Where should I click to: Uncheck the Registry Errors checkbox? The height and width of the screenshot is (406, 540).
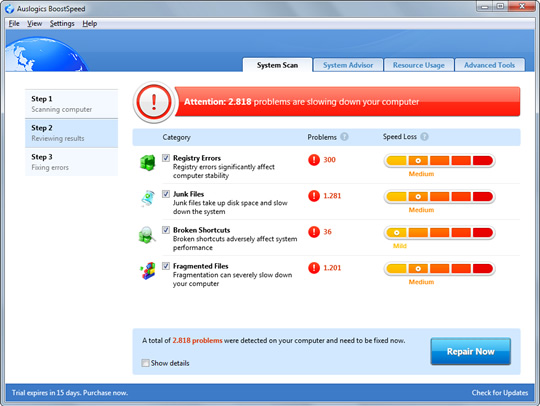166,158
